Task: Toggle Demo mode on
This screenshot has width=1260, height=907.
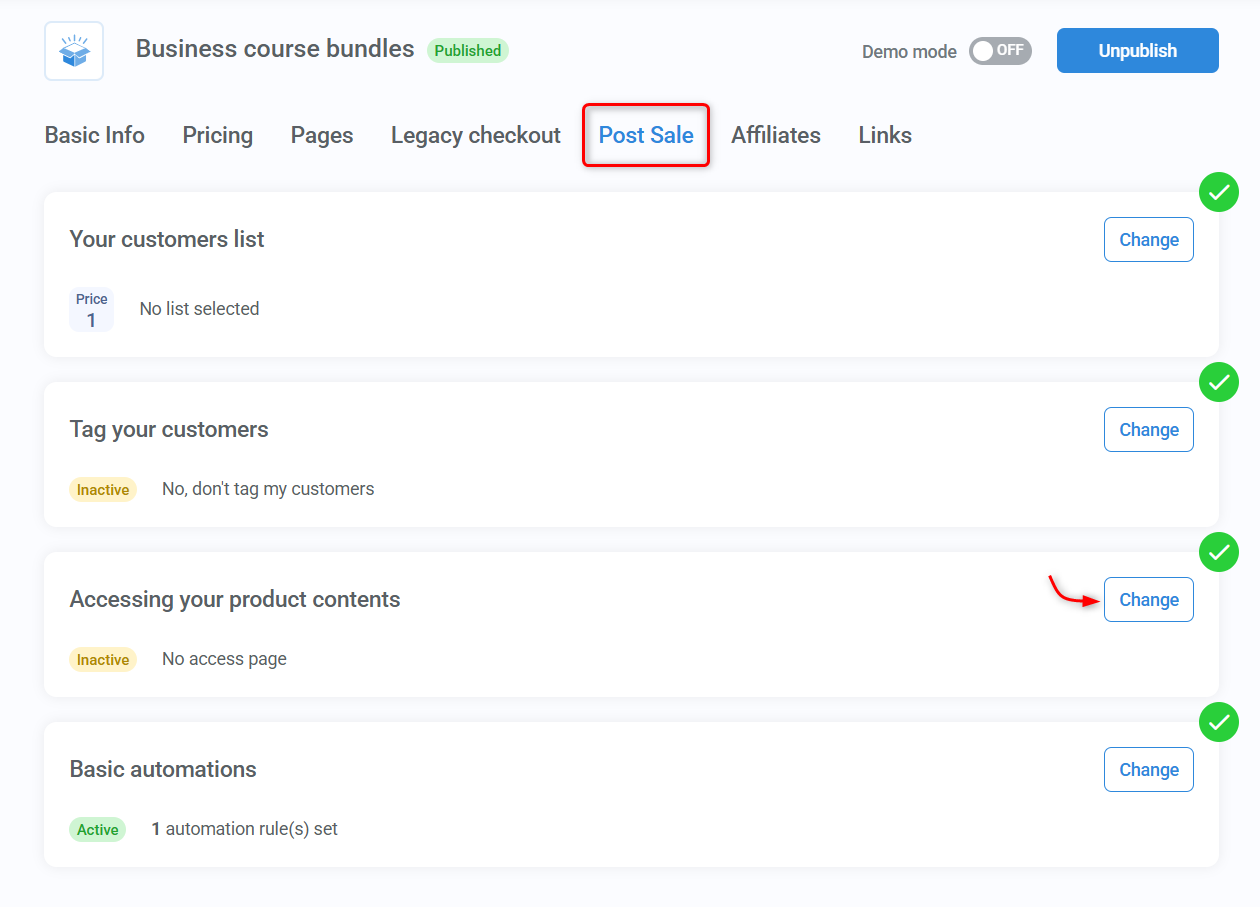Action: click(x=1000, y=50)
